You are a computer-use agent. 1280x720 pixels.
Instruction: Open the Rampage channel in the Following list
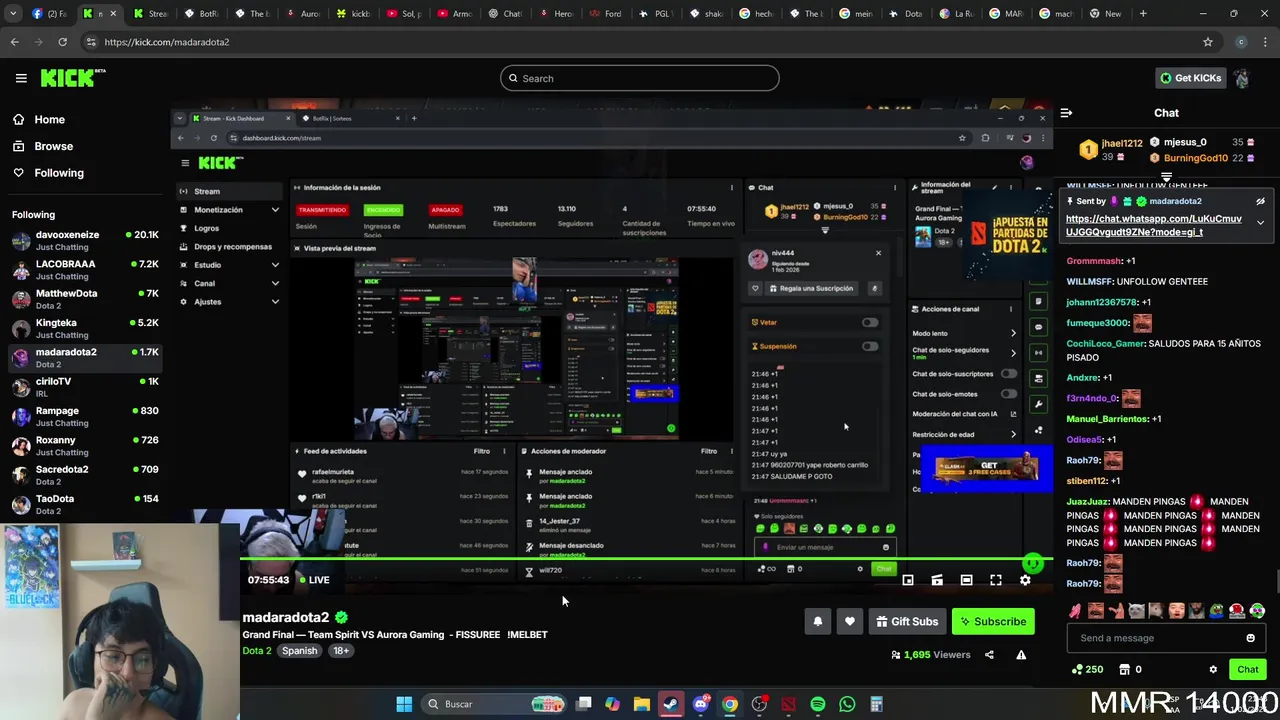pos(85,417)
